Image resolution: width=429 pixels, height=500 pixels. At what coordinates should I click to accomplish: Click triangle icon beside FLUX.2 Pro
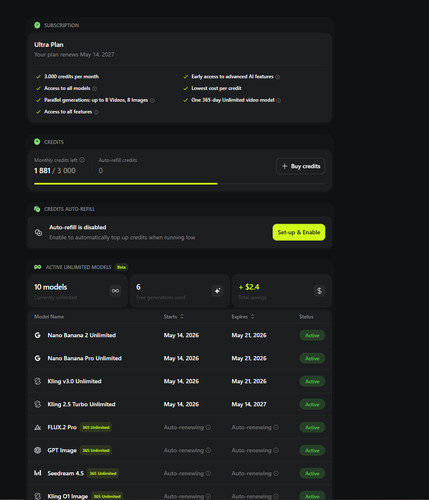(38, 427)
